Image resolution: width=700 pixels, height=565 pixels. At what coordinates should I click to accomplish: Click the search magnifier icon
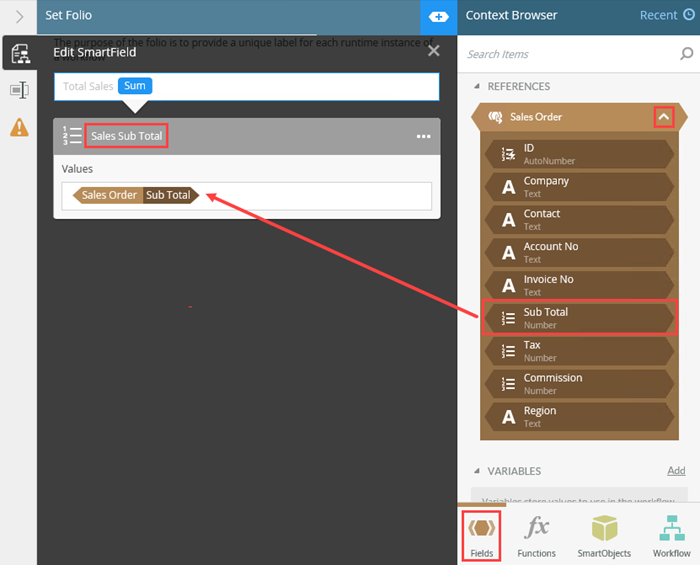(x=687, y=54)
